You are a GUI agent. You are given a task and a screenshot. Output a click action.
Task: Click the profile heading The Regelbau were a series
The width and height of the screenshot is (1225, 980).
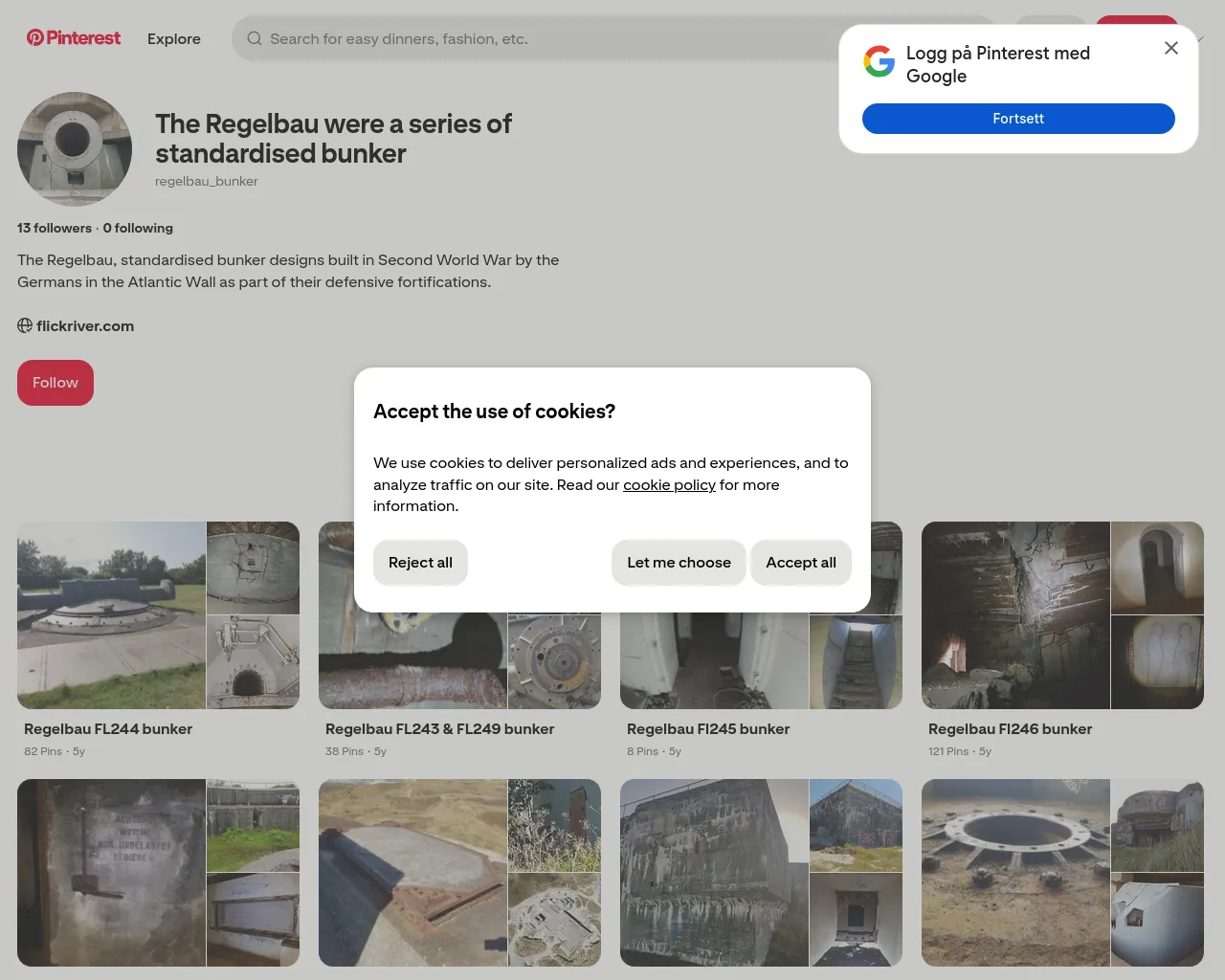pyautogui.click(x=333, y=139)
